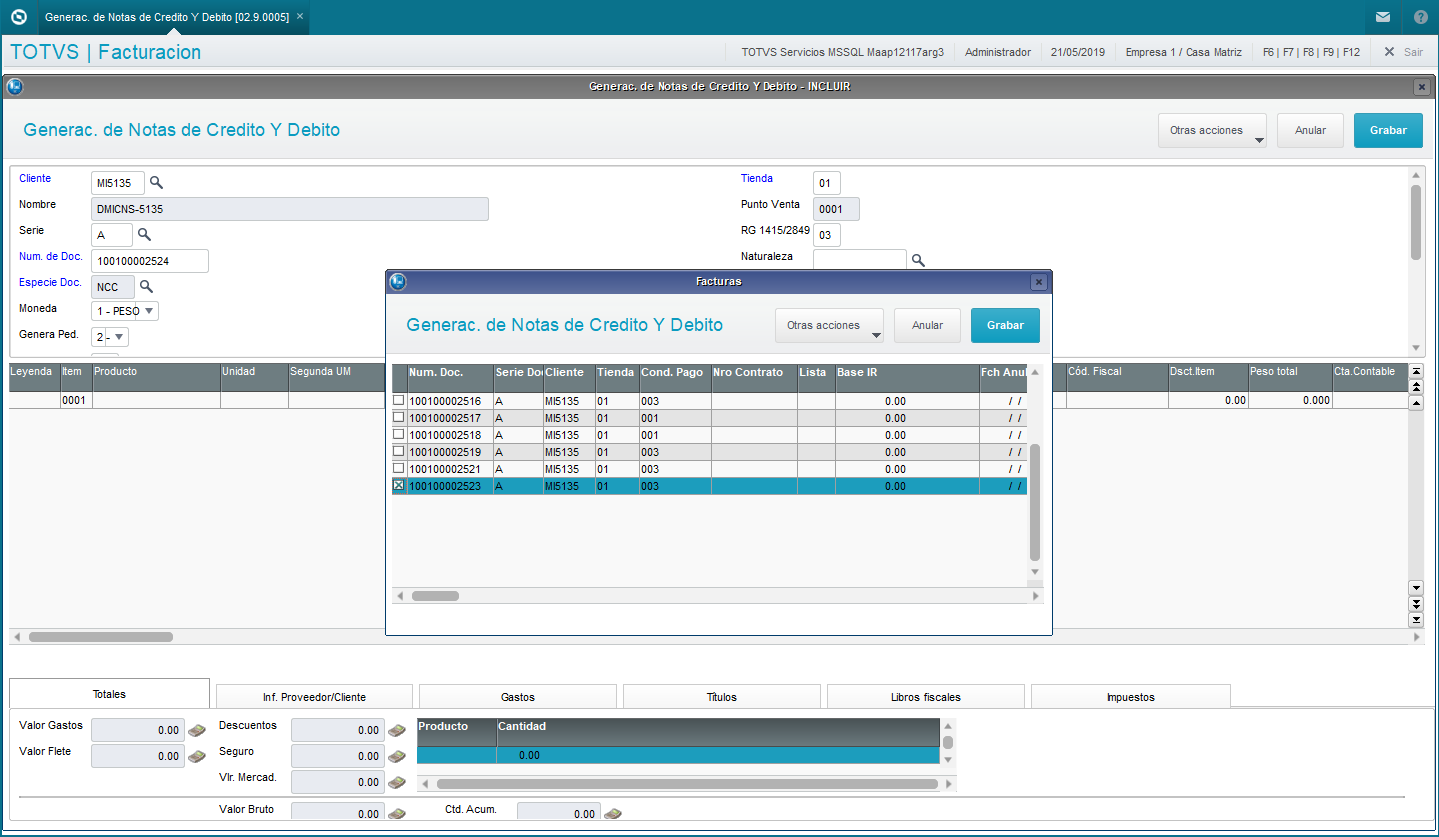Tick checkbox for document 100100002519
The height and width of the screenshot is (837, 1439).
[399, 451]
